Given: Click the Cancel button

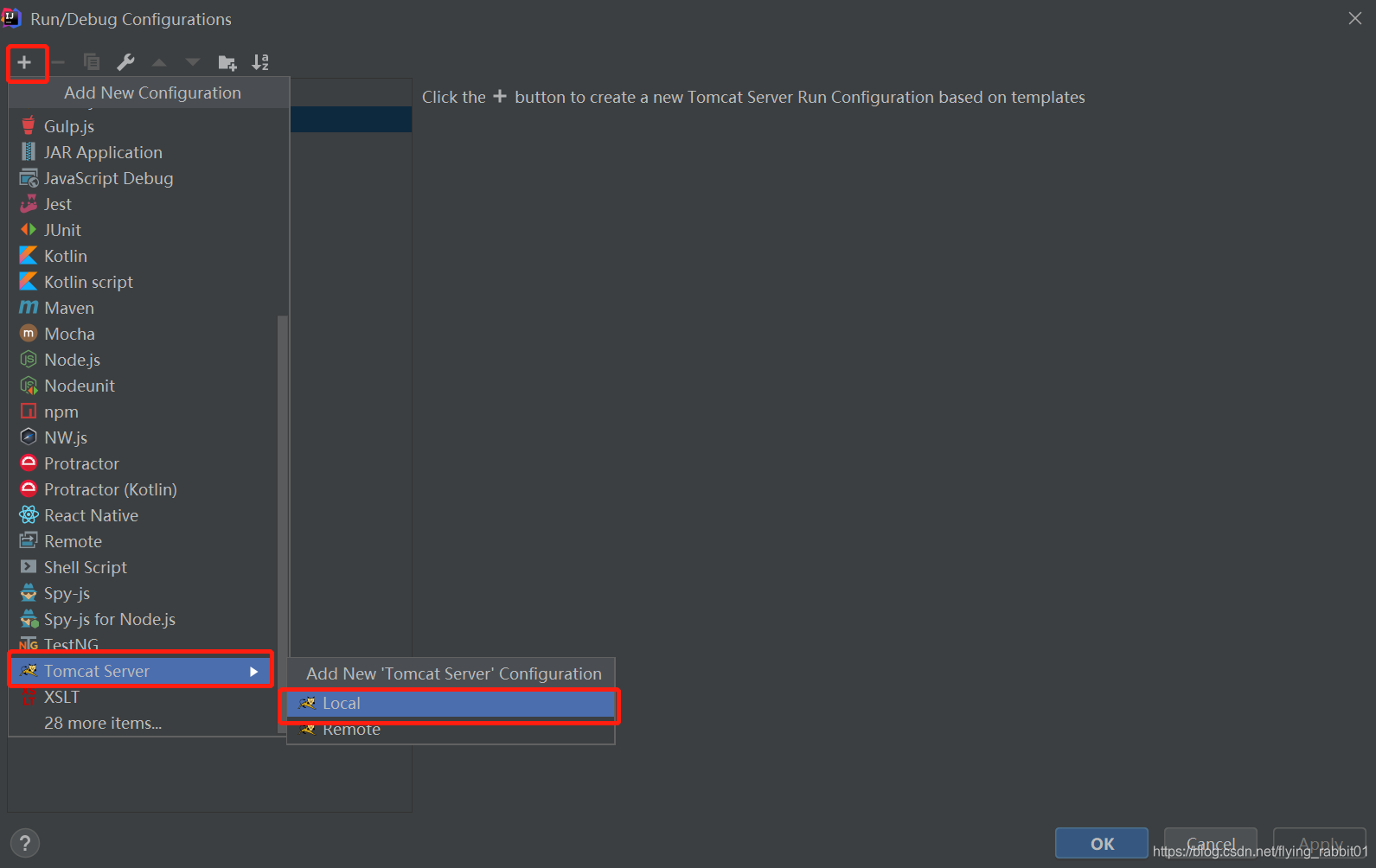Looking at the screenshot, I should (1211, 844).
